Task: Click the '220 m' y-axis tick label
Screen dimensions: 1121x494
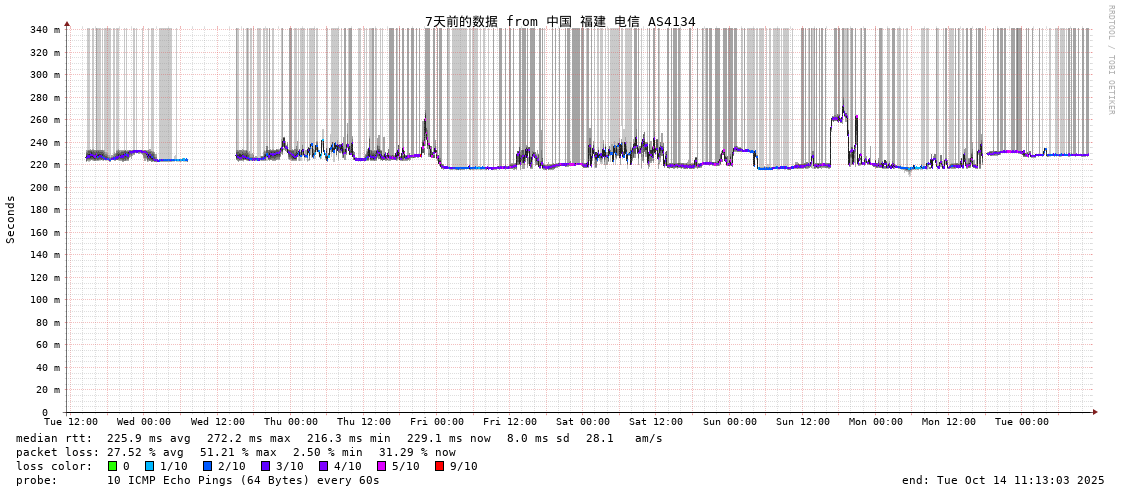Action: (x=44, y=165)
